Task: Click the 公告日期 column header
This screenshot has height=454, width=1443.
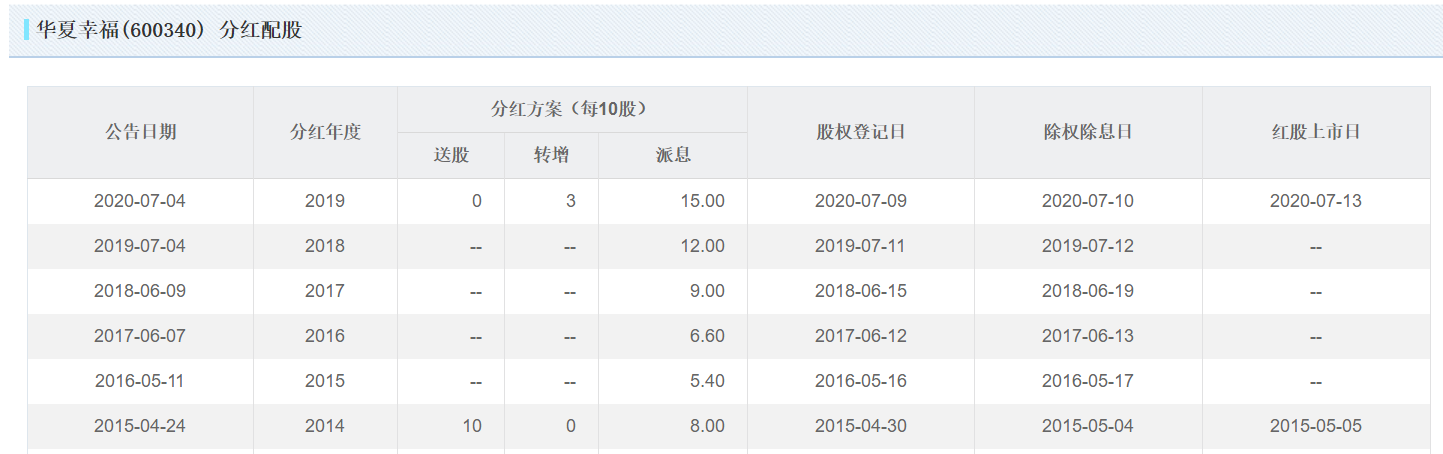Action: (141, 132)
